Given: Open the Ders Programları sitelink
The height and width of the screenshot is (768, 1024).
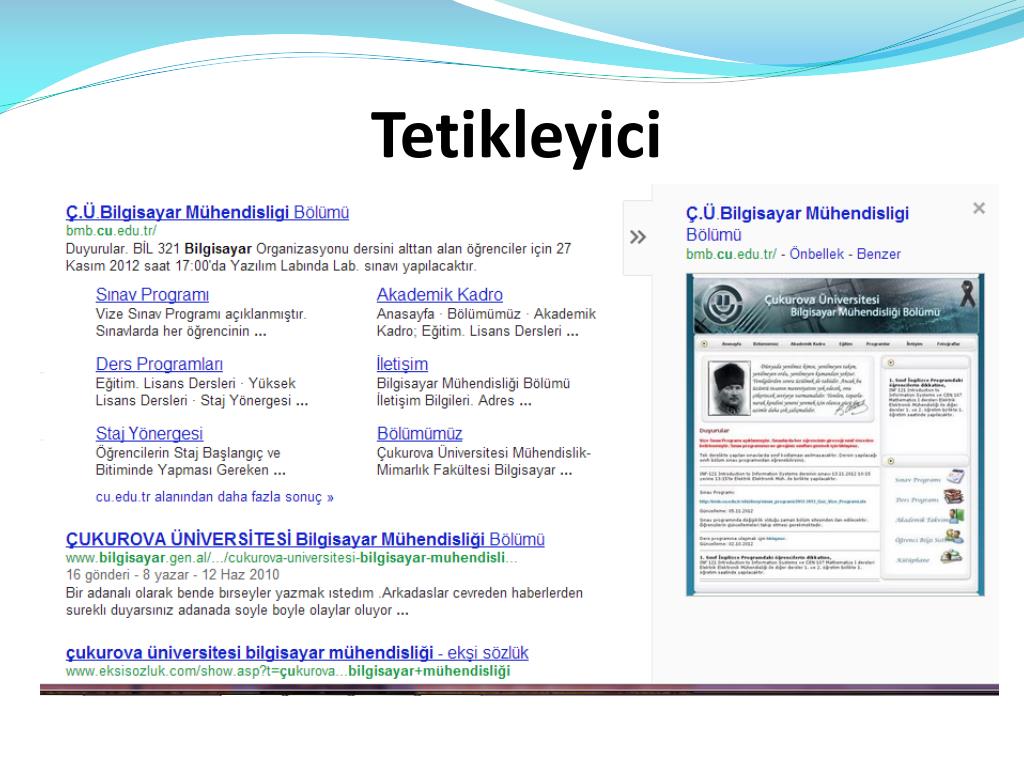Looking at the screenshot, I should 159,364.
